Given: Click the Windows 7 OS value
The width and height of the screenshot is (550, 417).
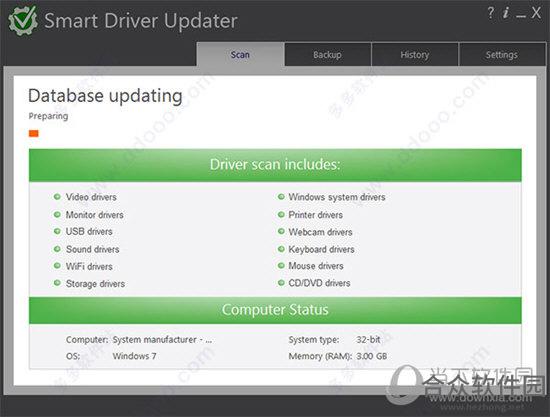Looking at the screenshot, I should (x=134, y=356).
